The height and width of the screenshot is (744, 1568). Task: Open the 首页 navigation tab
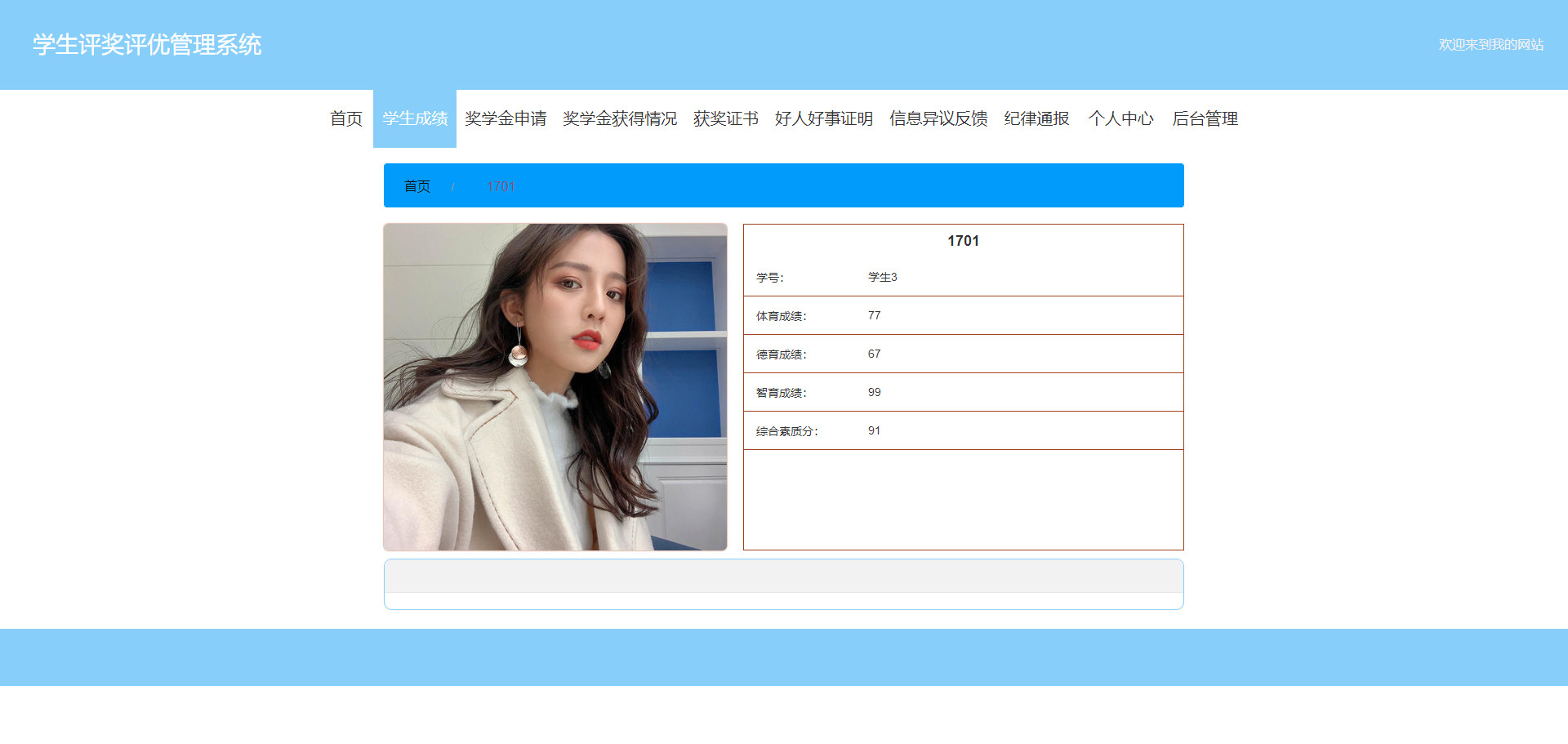pyautogui.click(x=346, y=118)
